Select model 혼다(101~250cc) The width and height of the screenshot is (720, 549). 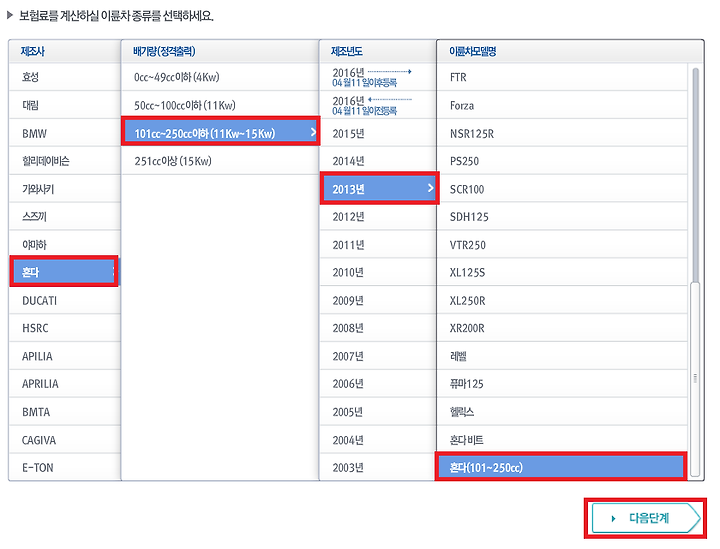click(x=561, y=466)
